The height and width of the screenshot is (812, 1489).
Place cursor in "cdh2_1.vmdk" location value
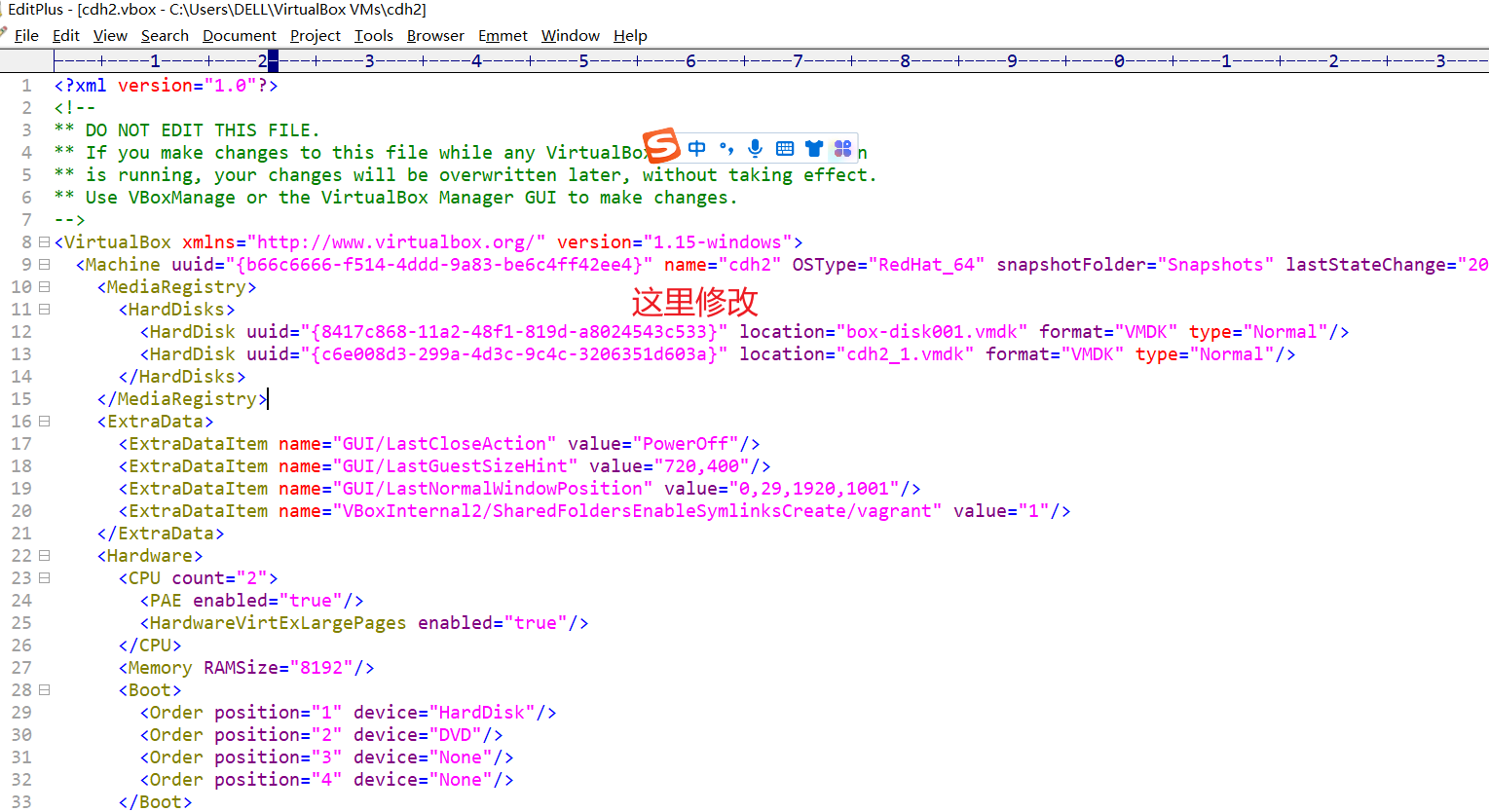(905, 354)
